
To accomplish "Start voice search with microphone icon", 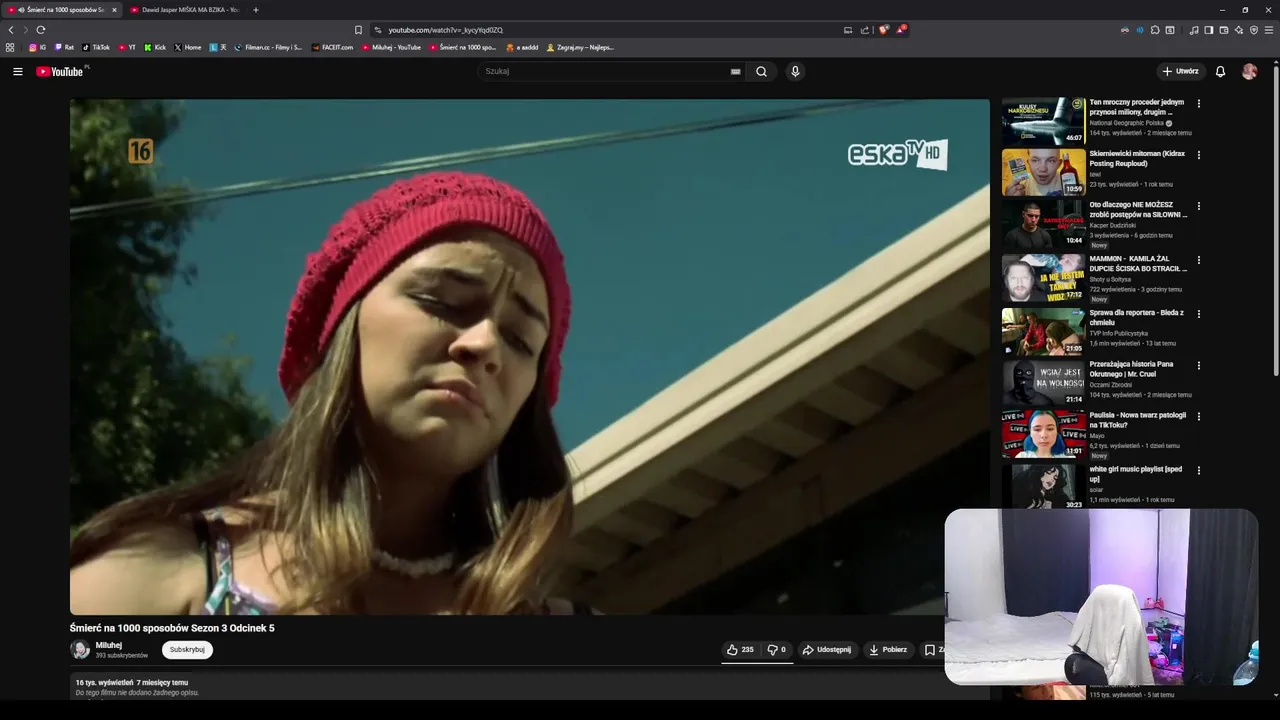I will [x=795, y=71].
